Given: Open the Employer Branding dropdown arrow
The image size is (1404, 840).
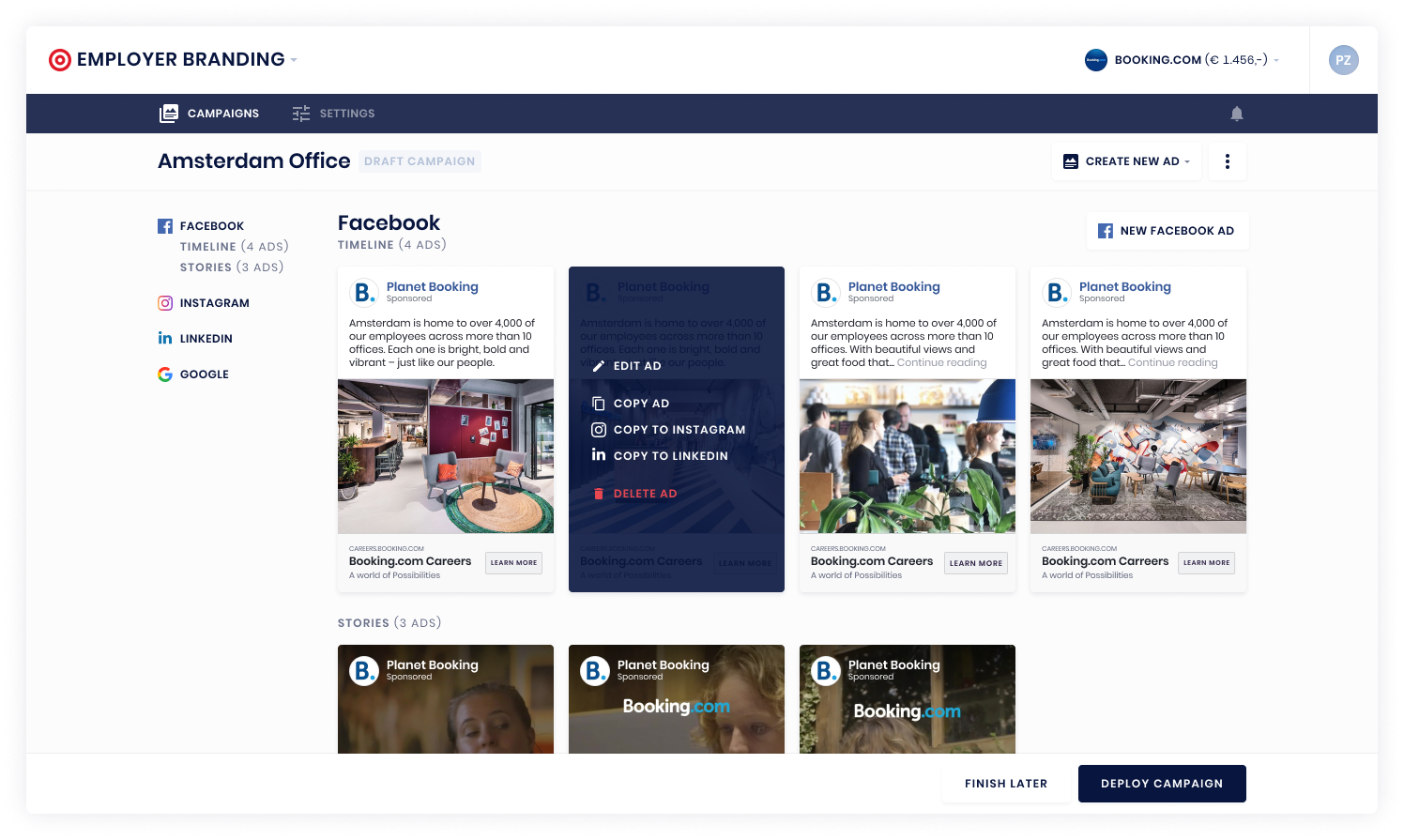Looking at the screenshot, I should pos(294,60).
